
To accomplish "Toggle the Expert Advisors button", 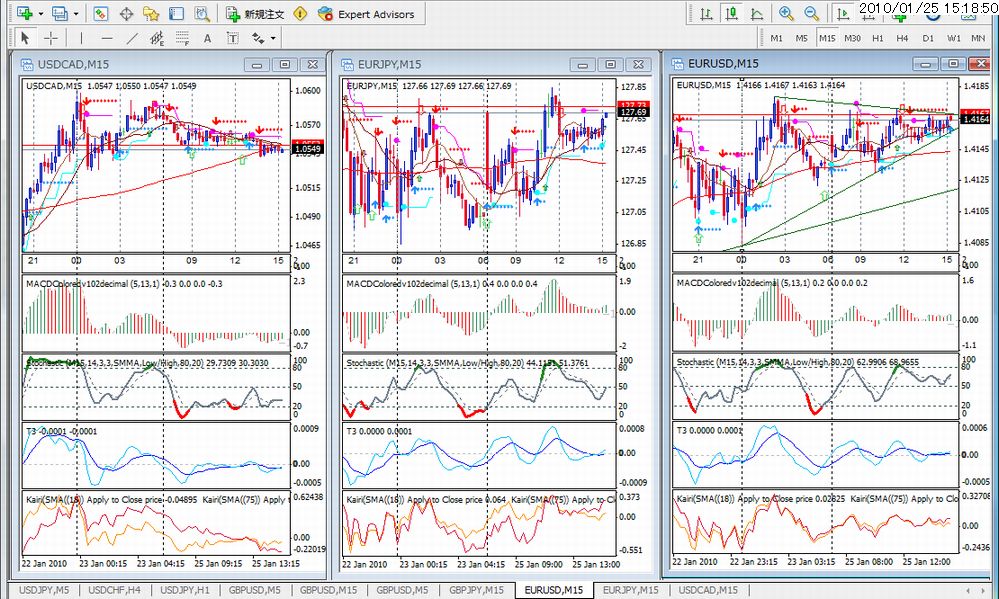I will (x=366, y=14).
